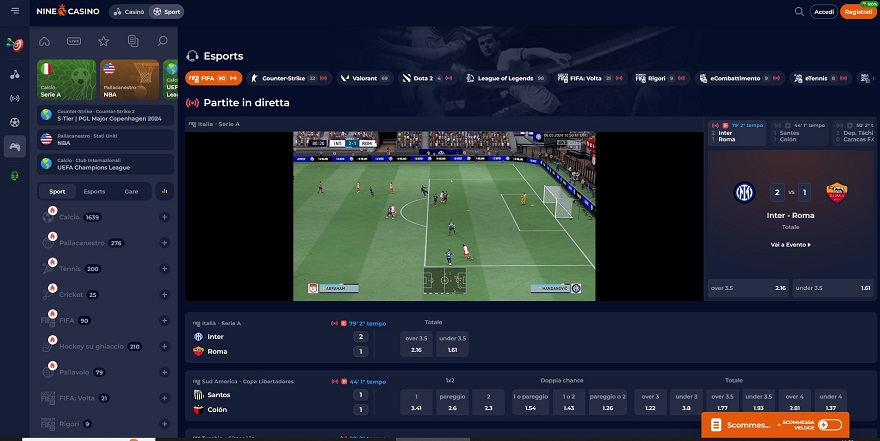Click the Roma club crest in event card
Screen dimensions: 880x441
click(x=836, y=192)
